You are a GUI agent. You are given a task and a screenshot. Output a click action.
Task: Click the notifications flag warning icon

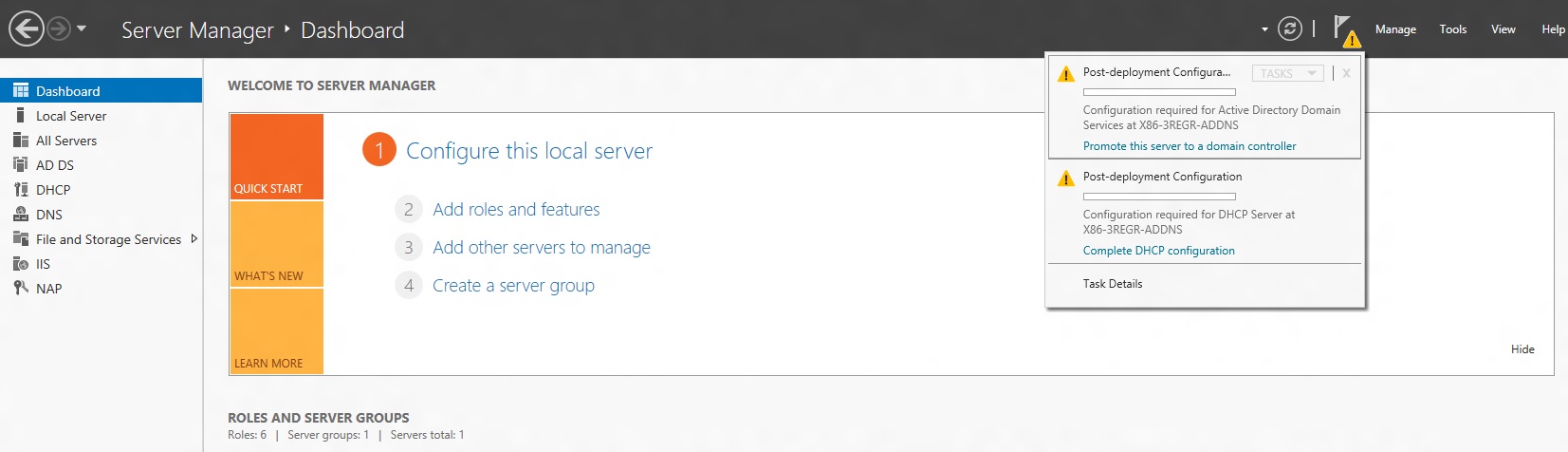click(x=1345, y=29)
